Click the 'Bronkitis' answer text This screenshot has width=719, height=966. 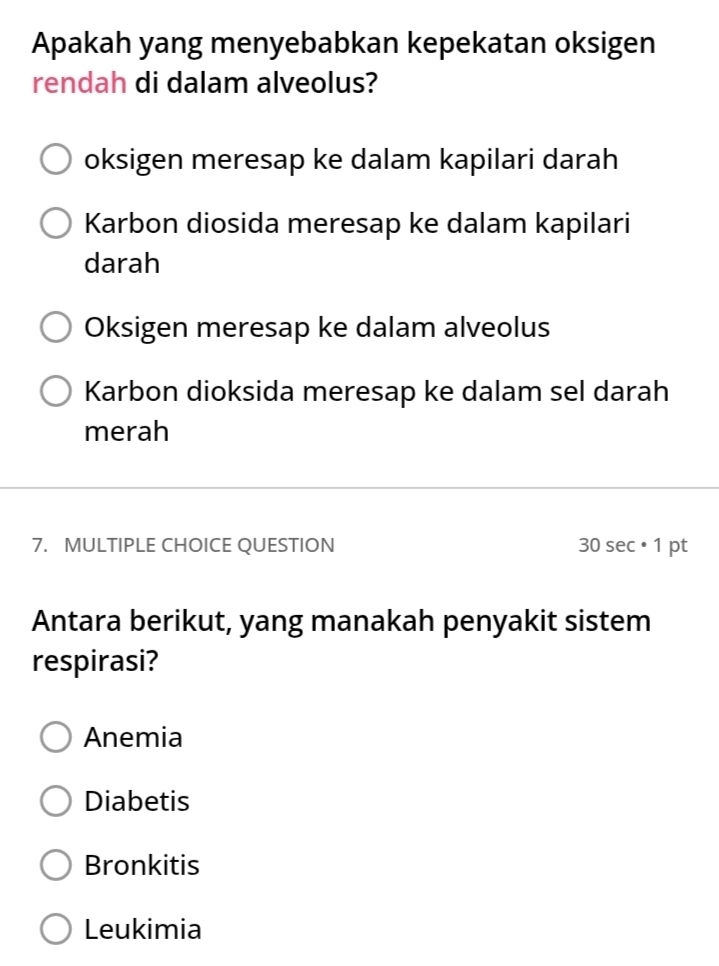coord(142,866)
